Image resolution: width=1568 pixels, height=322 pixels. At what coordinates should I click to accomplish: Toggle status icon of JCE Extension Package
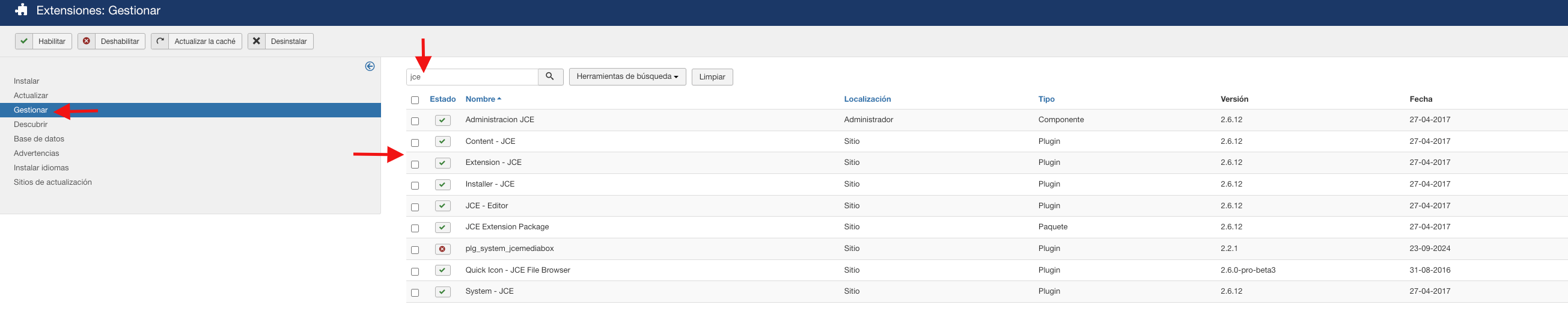442,227
